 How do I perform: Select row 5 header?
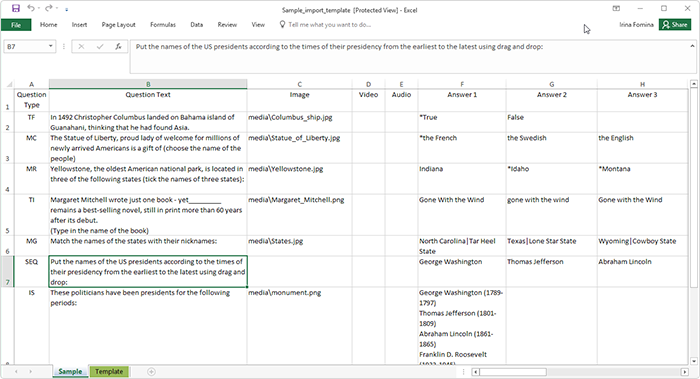point(8,215)
